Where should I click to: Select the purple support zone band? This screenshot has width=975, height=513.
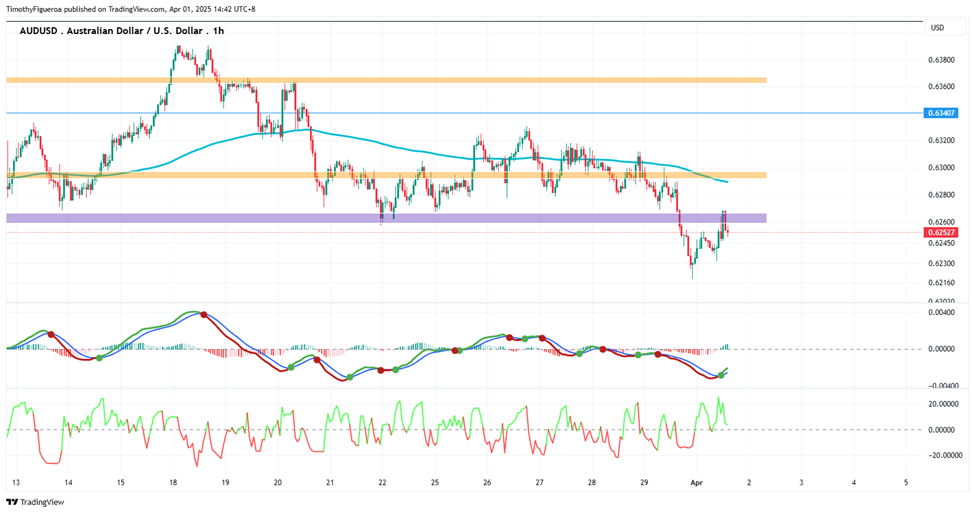(386, 218)
